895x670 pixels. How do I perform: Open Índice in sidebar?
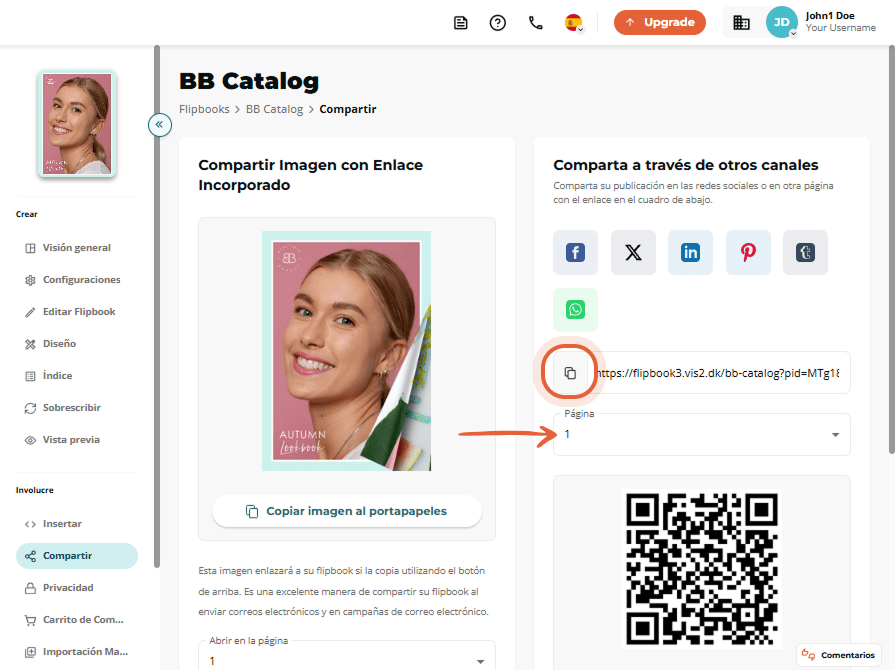tap(76, 376)
